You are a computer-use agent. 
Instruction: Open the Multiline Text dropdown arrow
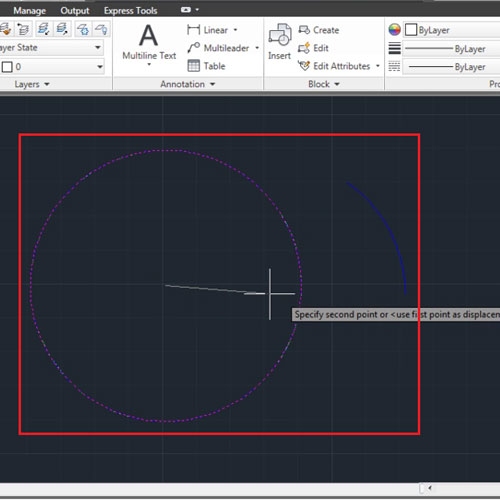click(x=149, y=64)
